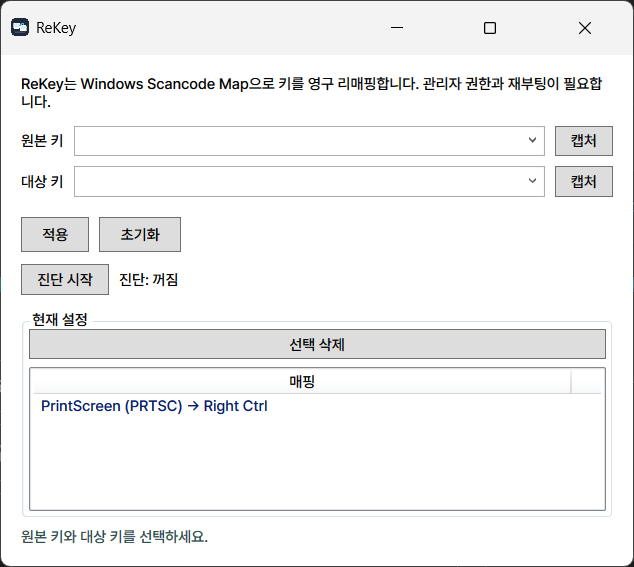The height and width of the screenshot is (567, 634).
Task: Expand the 원본 키 dropdown arrow
Action: click(x=533, y=141)
